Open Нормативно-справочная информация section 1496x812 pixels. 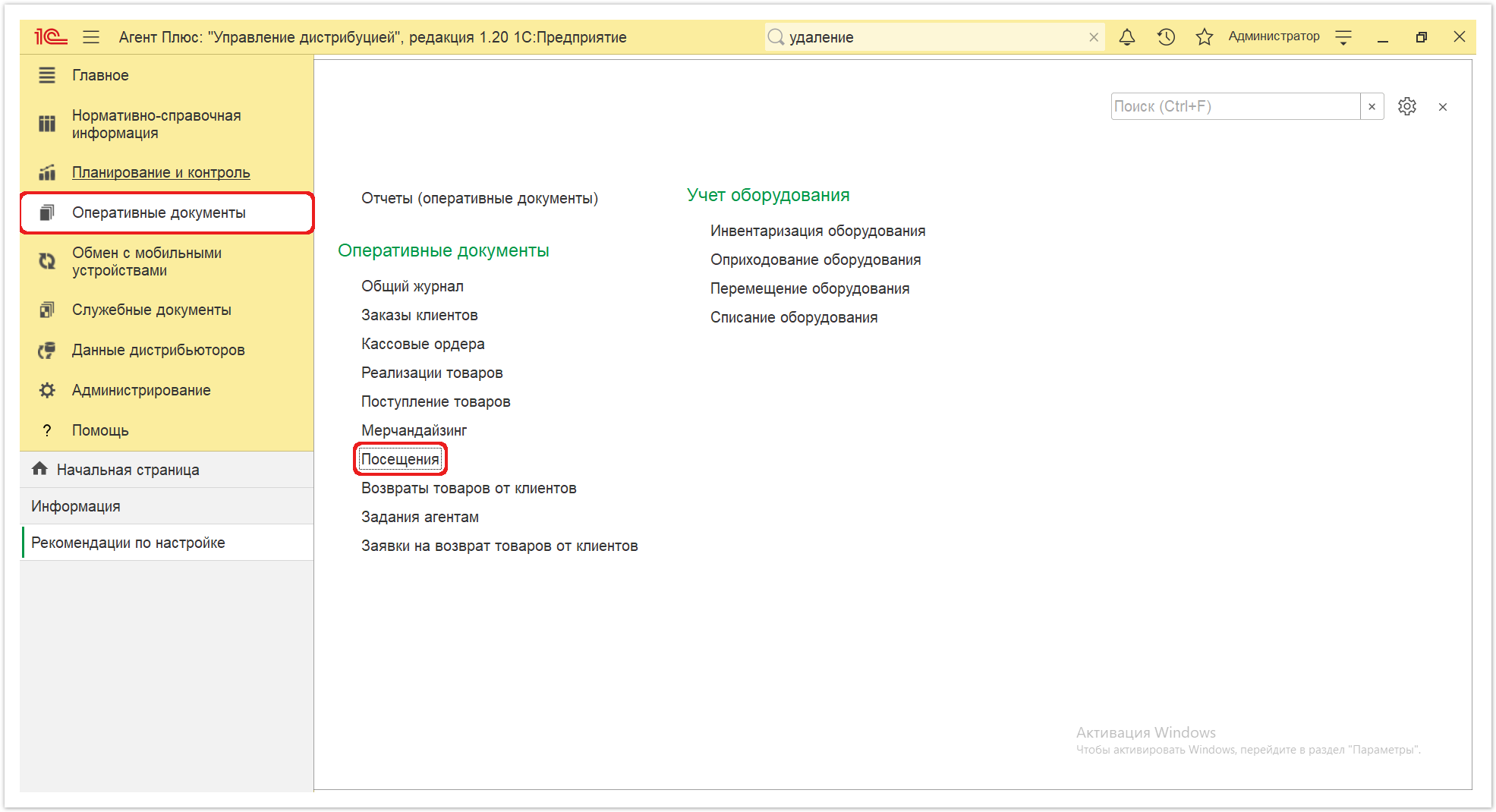[x=156, y=124]
